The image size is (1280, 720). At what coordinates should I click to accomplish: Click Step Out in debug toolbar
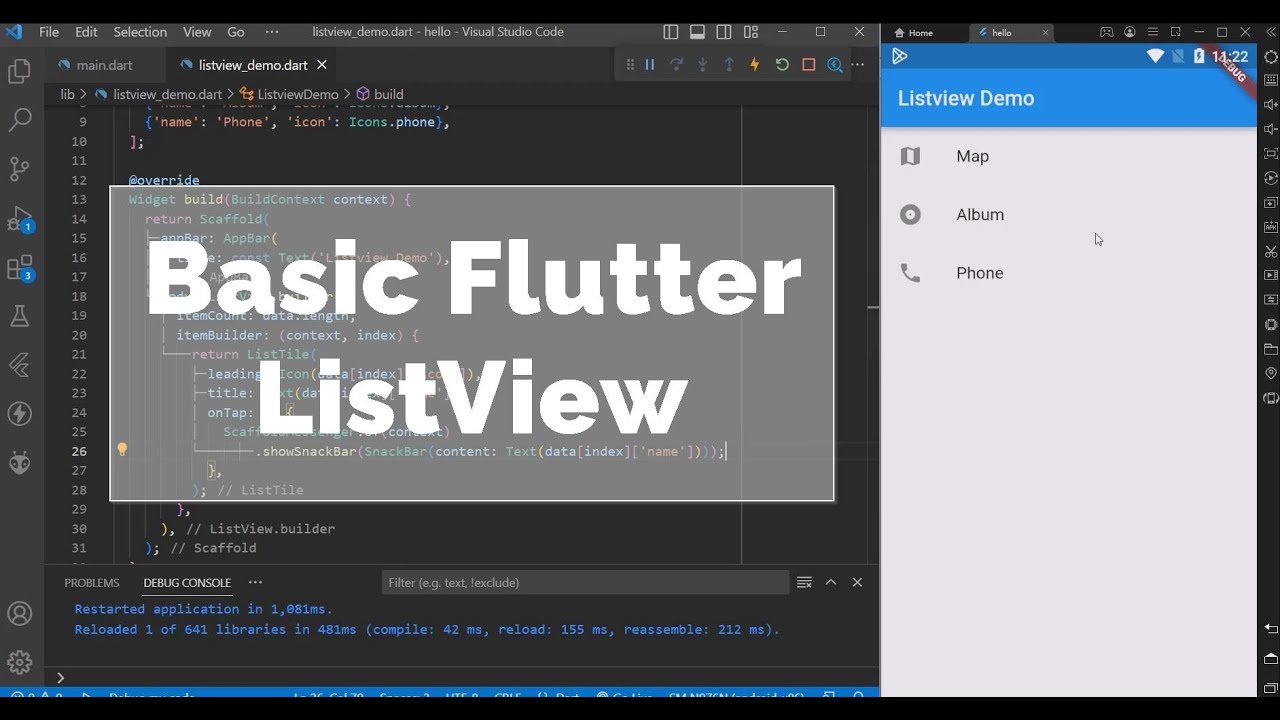coord(729,65)
